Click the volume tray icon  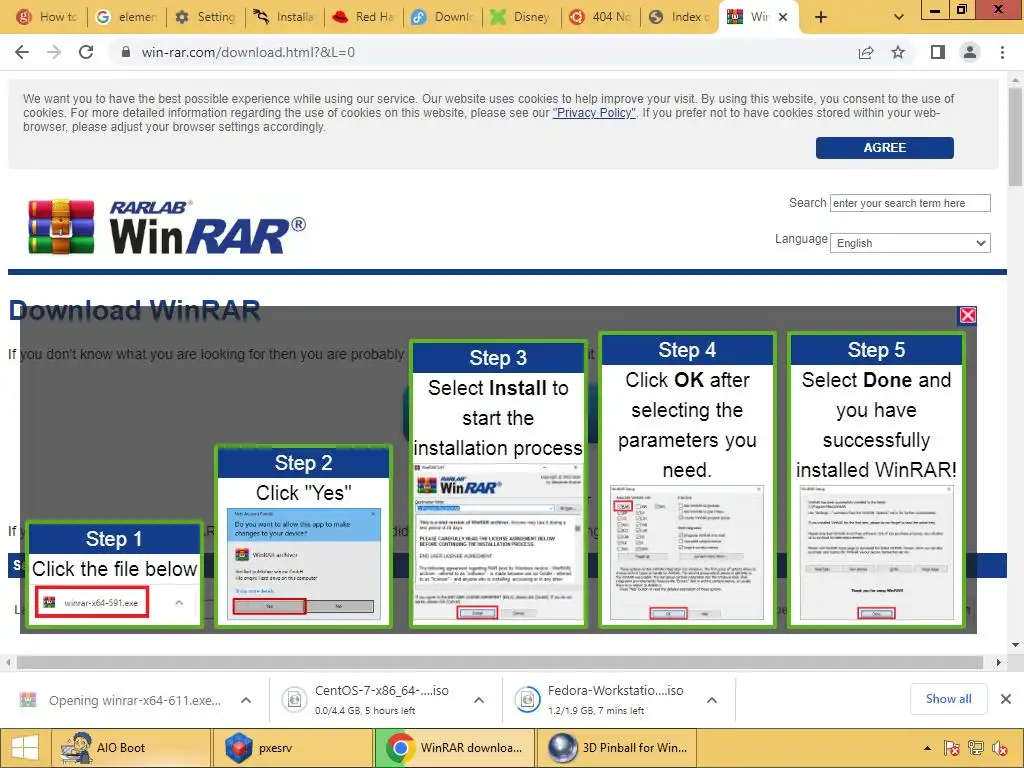[x=999, y=748]
